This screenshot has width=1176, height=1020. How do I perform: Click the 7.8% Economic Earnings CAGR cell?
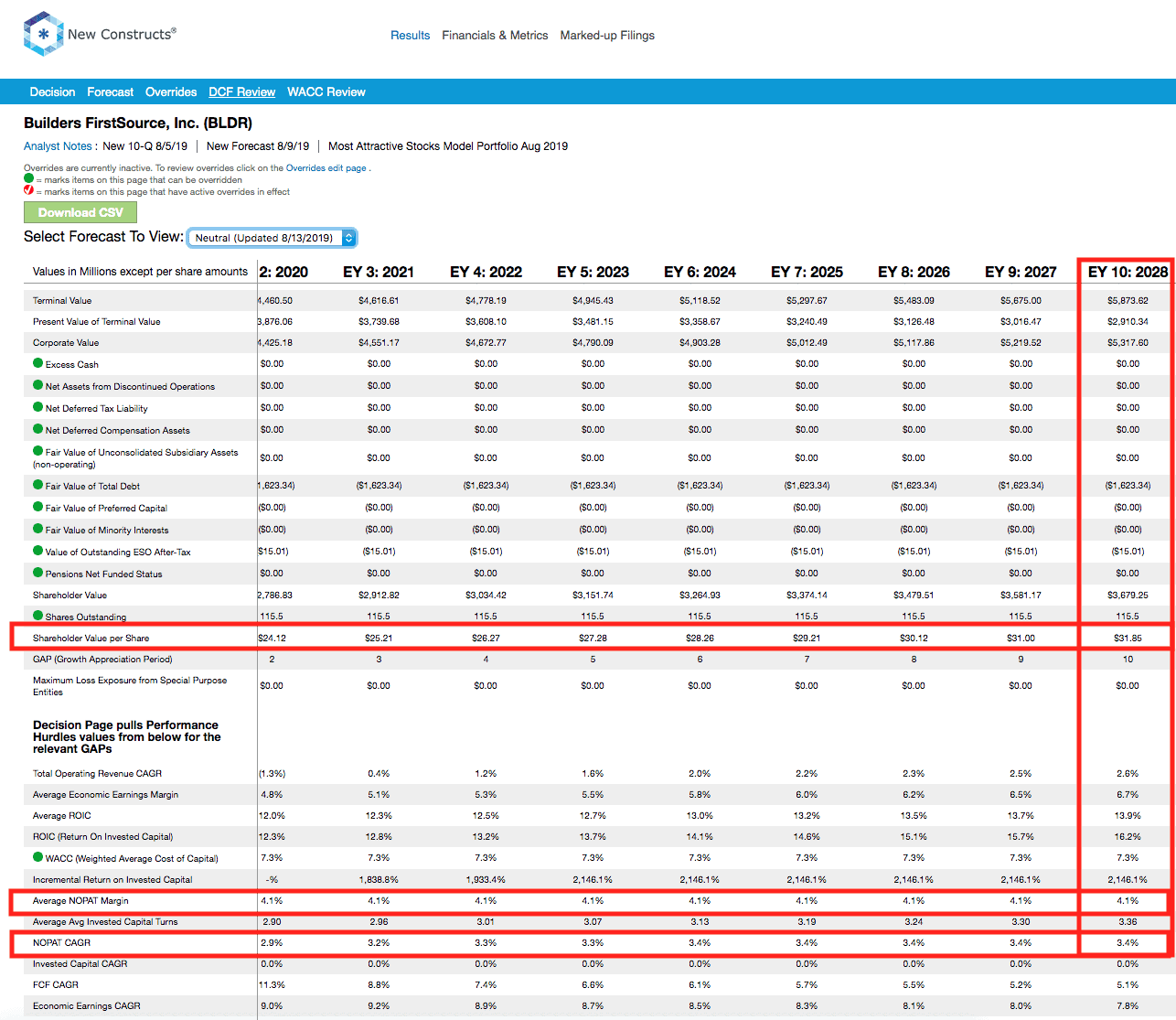pyautogui.click(x=1128, y=1006)
